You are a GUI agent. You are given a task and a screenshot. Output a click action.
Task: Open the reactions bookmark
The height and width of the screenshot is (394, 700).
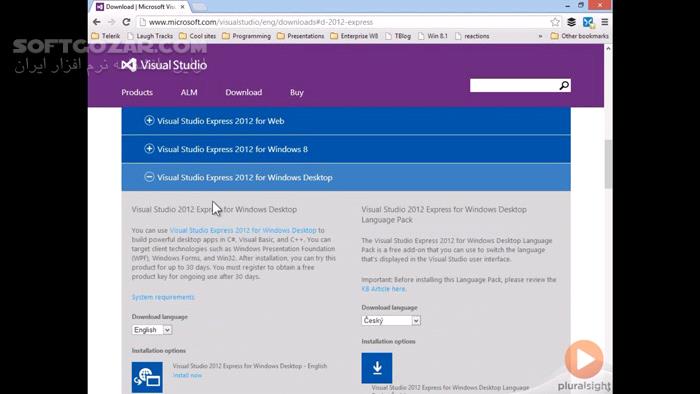tap(472, 36)
